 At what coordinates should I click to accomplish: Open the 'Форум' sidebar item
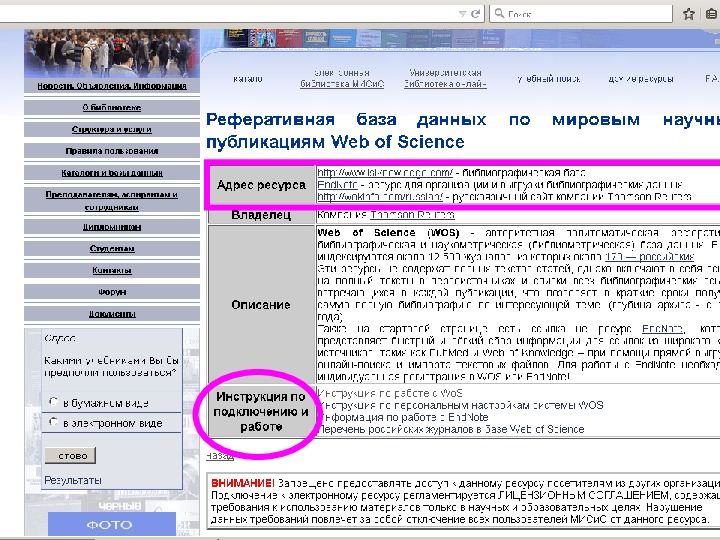[112, 292]
